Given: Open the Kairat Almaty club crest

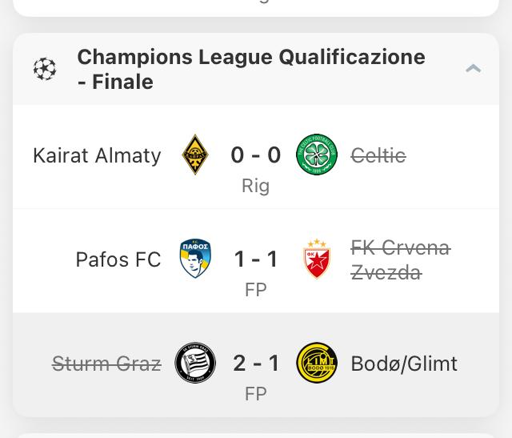Looking at the screenshot, I should tap(195, 155).
